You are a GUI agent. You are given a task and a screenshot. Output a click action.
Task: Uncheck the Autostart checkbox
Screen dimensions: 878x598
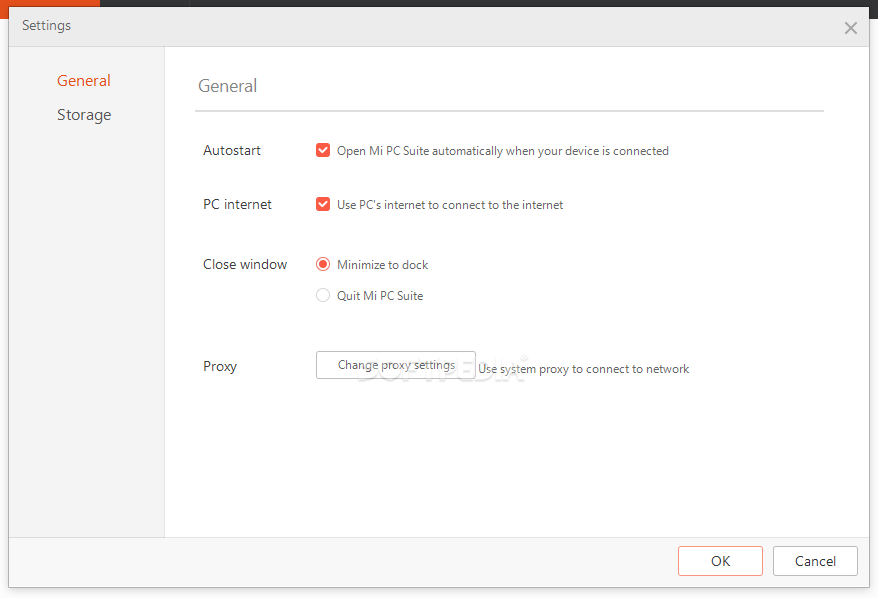(x=323, y=150)
